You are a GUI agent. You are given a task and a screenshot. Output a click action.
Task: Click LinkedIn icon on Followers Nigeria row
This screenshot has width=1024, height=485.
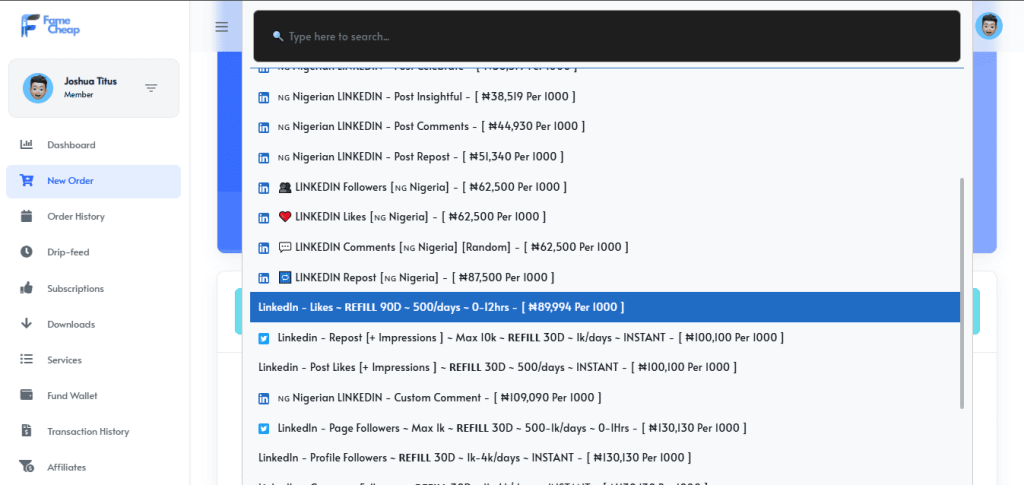click(264, 187)
